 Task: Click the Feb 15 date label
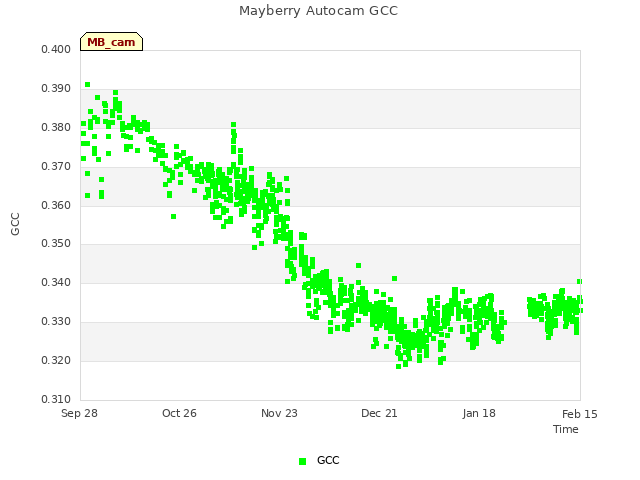click(580, 414)
